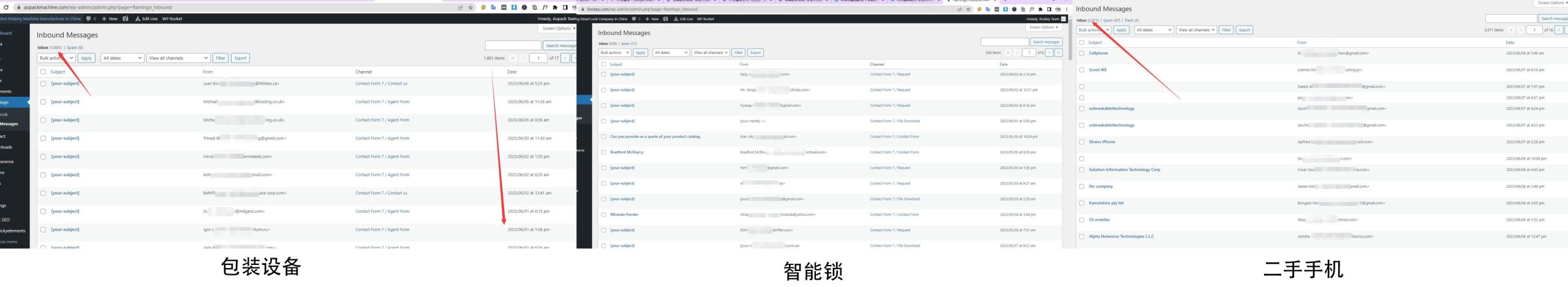The height and width of the screenshot is (287, 1568).
Task: Open Bulk actions dropdown in ilockey inbox
Action: click(614, 53)
